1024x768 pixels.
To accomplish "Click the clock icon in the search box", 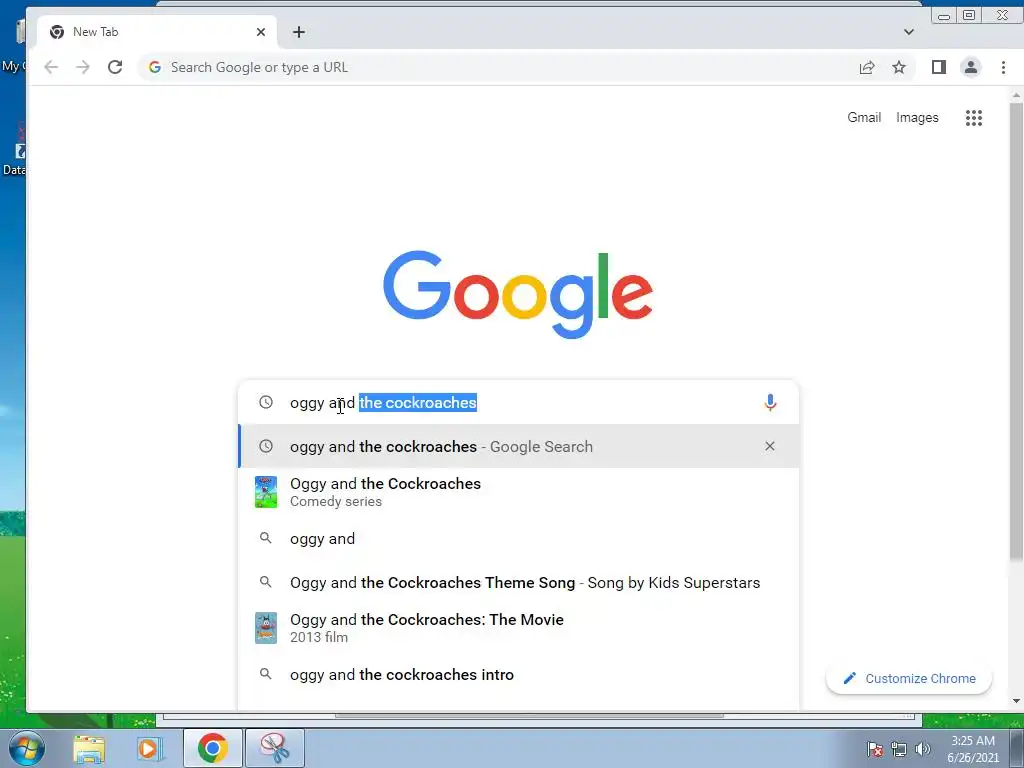I will pyautogui.click(x=266, y=402).
